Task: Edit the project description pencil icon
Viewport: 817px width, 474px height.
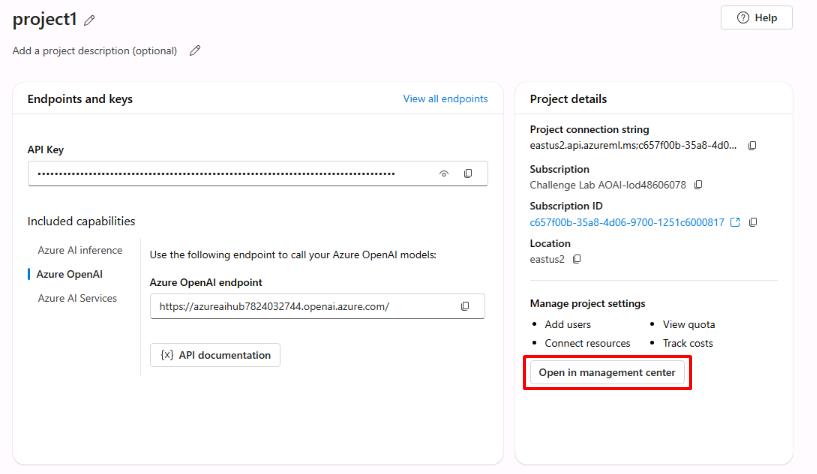Action: [x=195, y=51]
